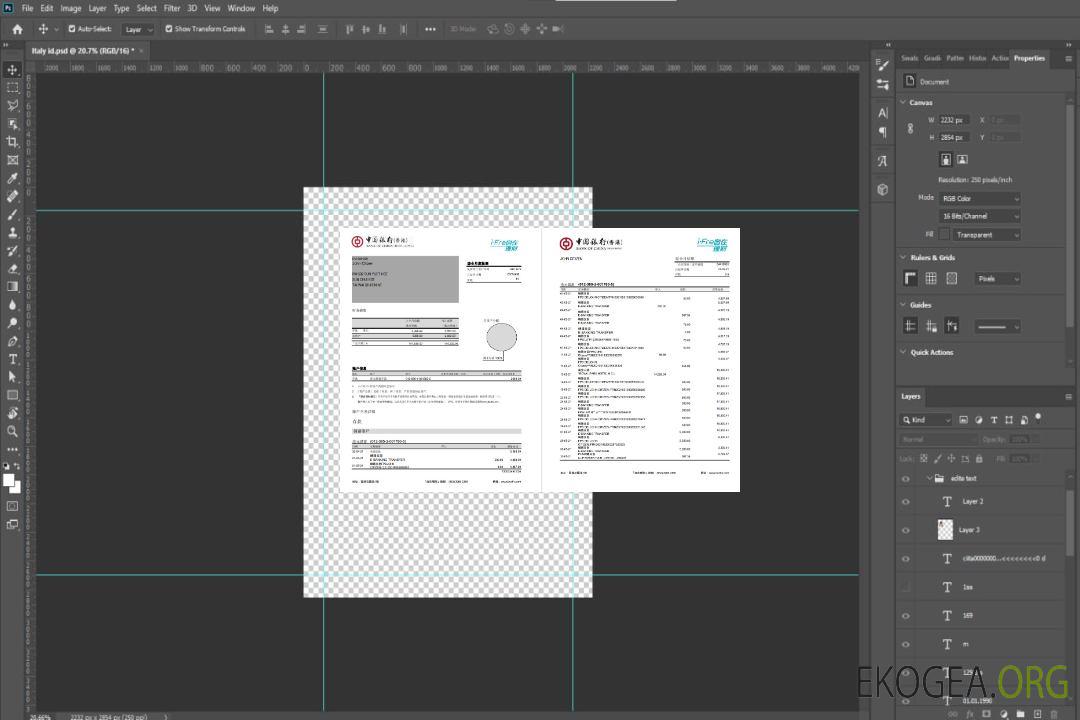The width and height of the screenshot is (1080, 720).
Task: Select the Eraser tool
Action: 13,268
